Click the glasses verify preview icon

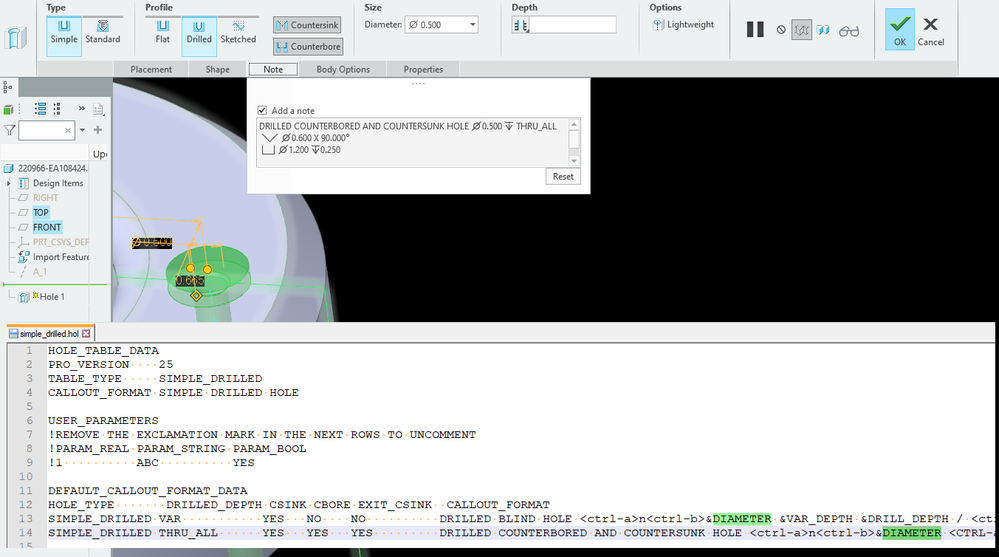tap(849, 31)
